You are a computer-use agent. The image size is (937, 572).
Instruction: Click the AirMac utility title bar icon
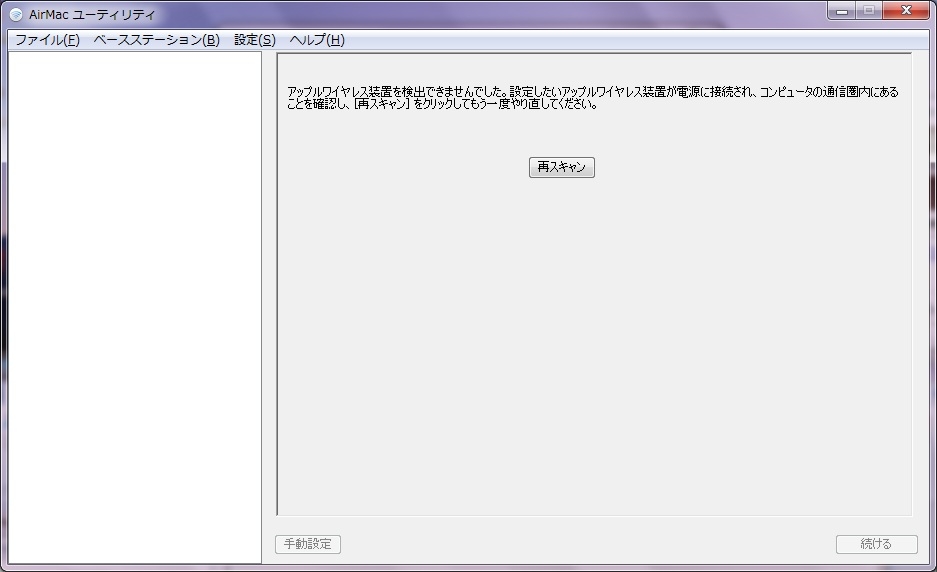point(16,14)
